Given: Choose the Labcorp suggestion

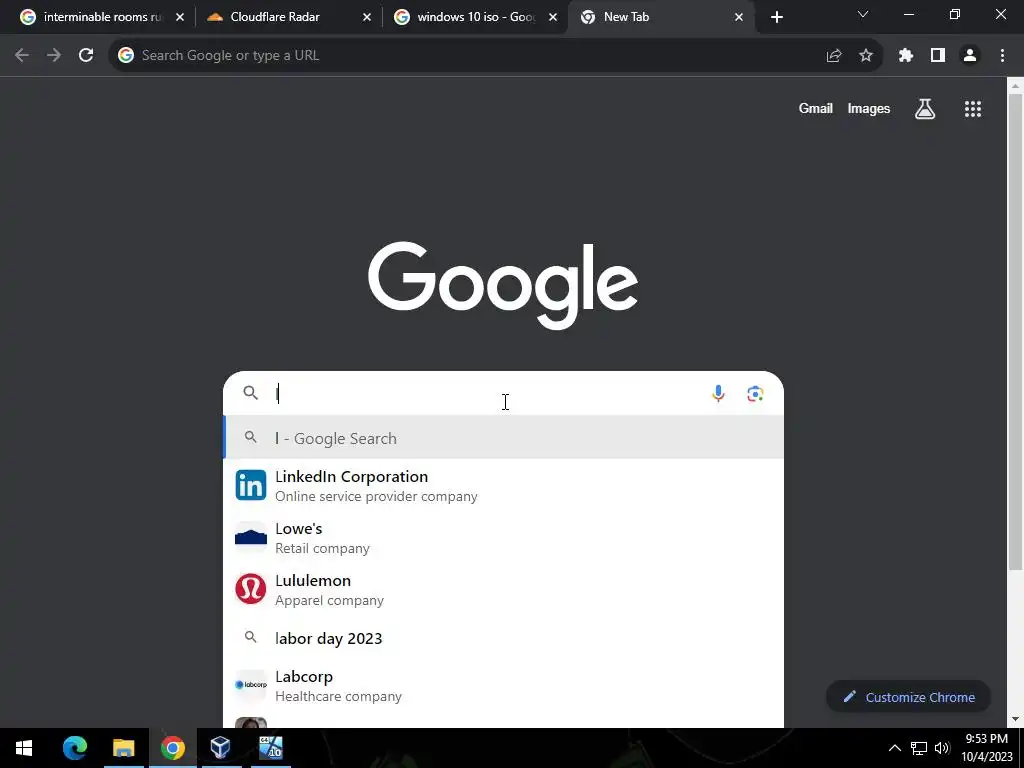Looking at the screenshot, I should (x=504, y=686).
